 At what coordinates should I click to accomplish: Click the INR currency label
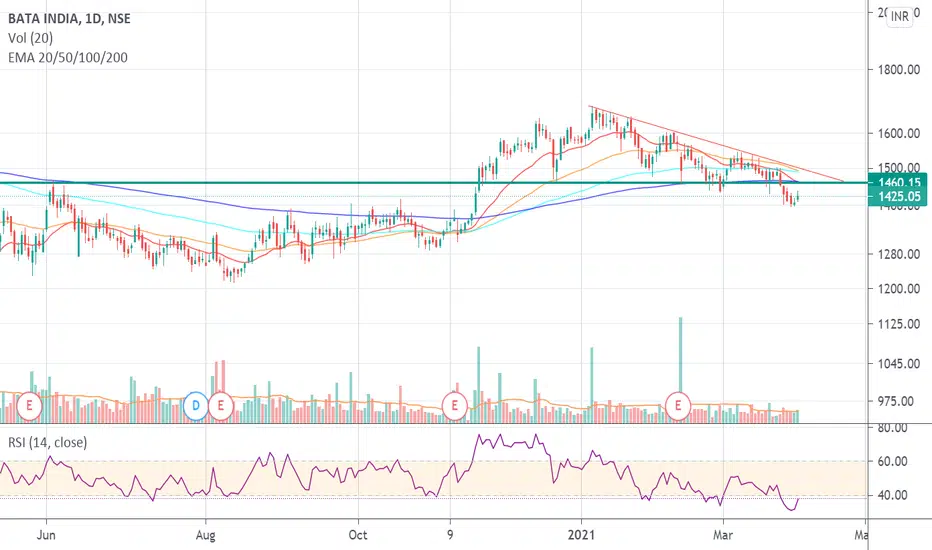tap(899, 17)
